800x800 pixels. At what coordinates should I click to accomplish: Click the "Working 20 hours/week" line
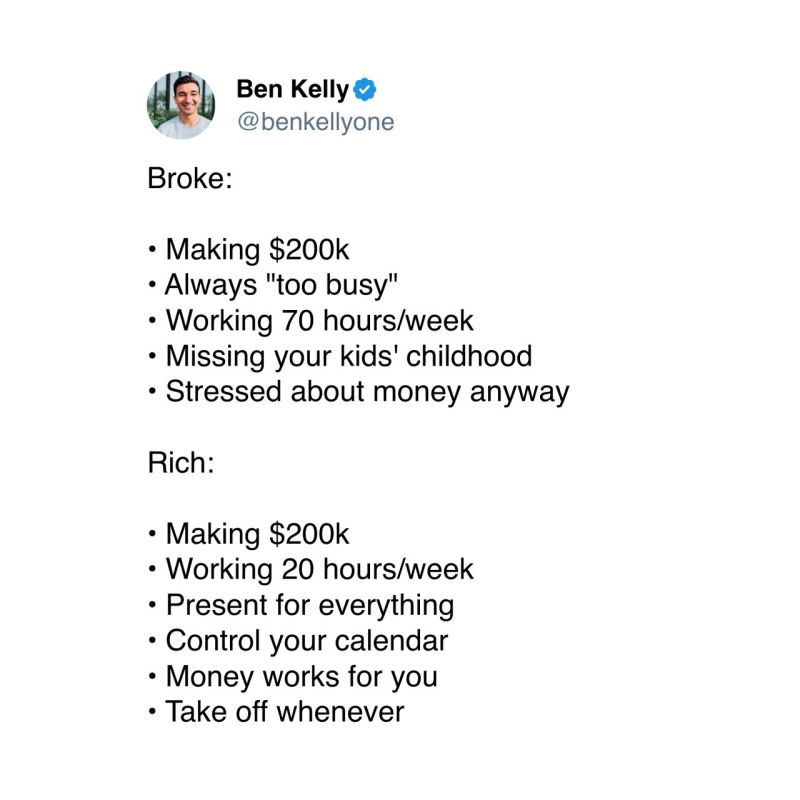(319, 570)
